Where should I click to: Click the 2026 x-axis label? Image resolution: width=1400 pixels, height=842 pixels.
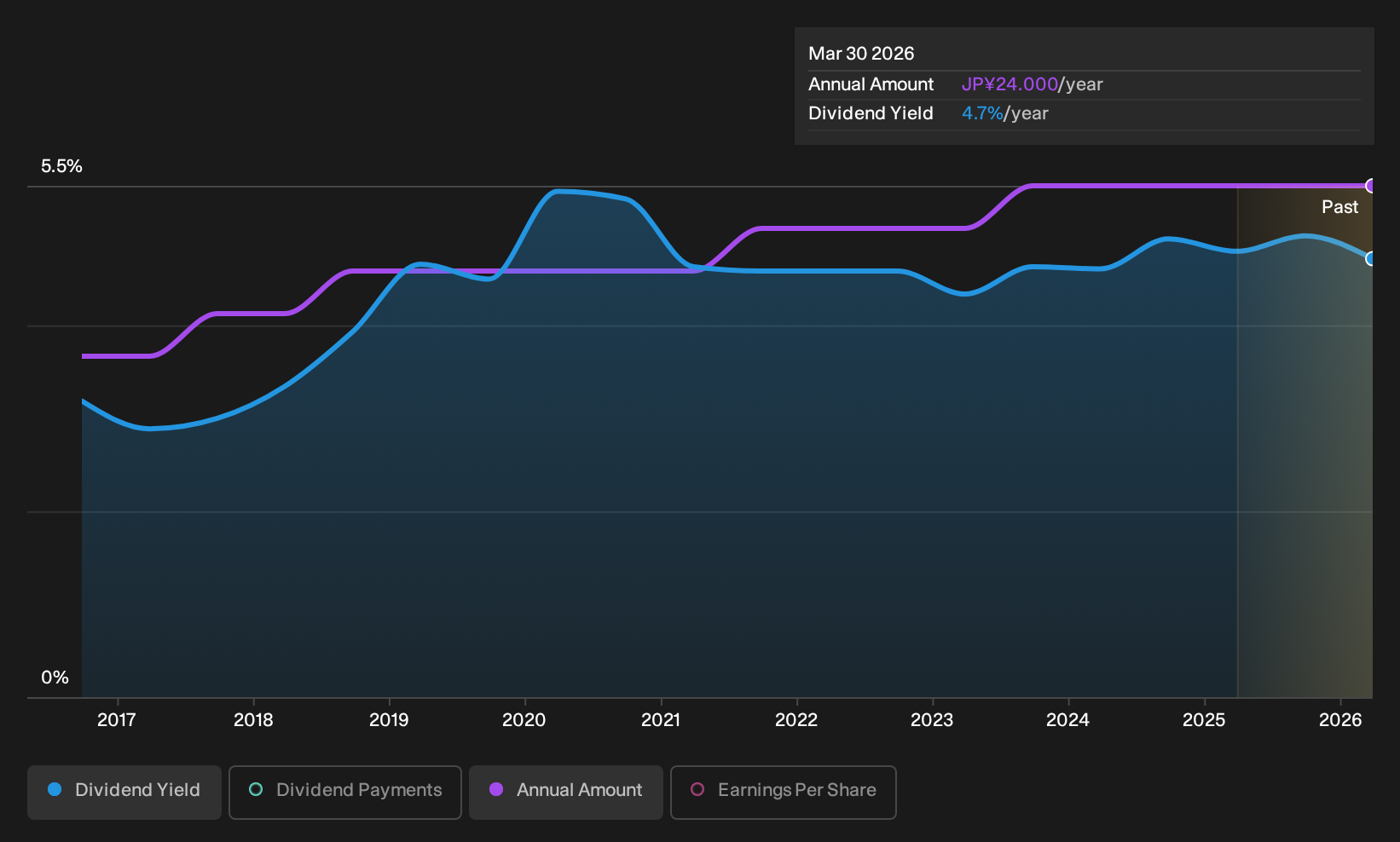click(x=1340, y=720)
